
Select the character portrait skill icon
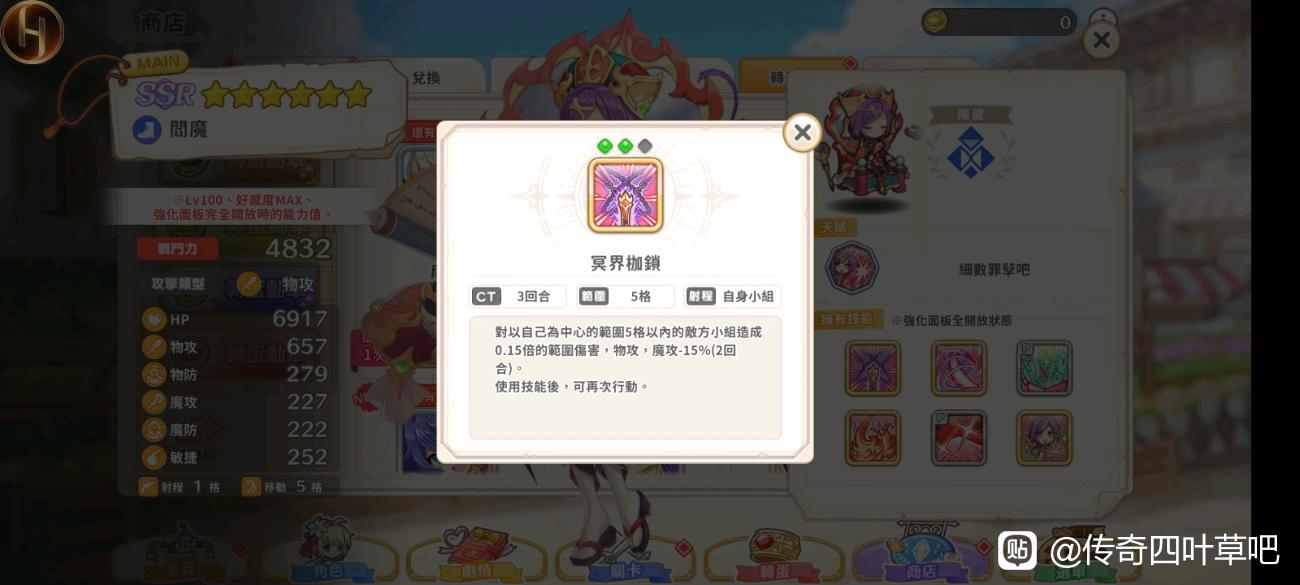(x=1045, y=438)
